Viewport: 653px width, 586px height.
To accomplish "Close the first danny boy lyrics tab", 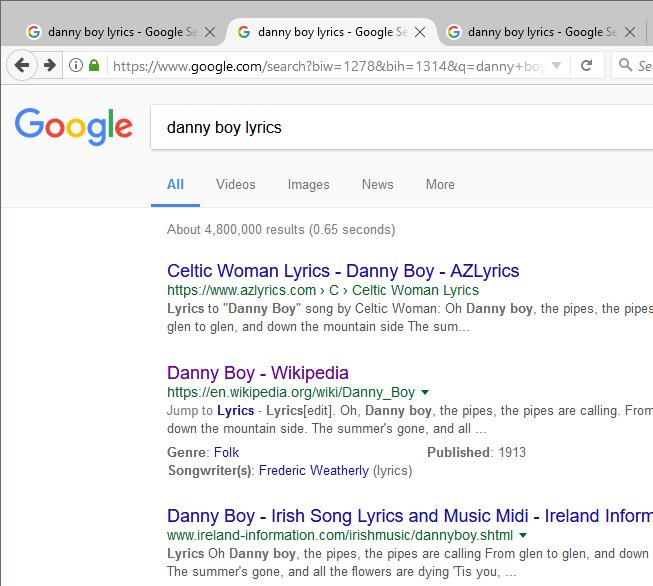I will 210,32.
